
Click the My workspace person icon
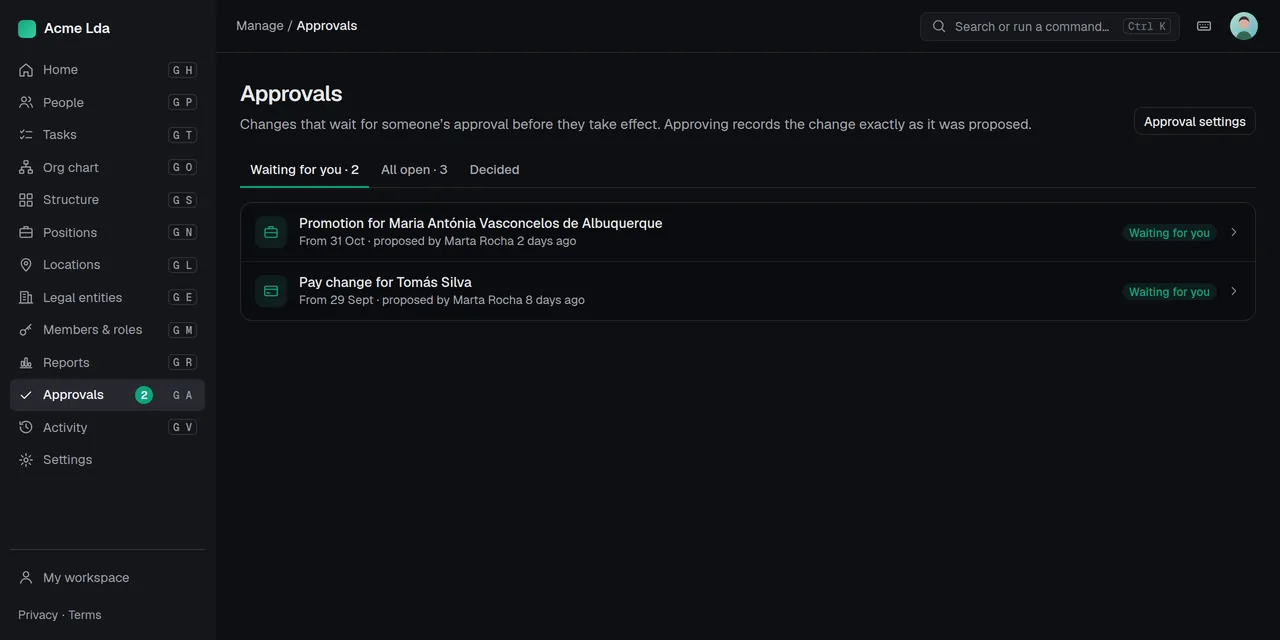pyautogui.click(x=26, y=578)
